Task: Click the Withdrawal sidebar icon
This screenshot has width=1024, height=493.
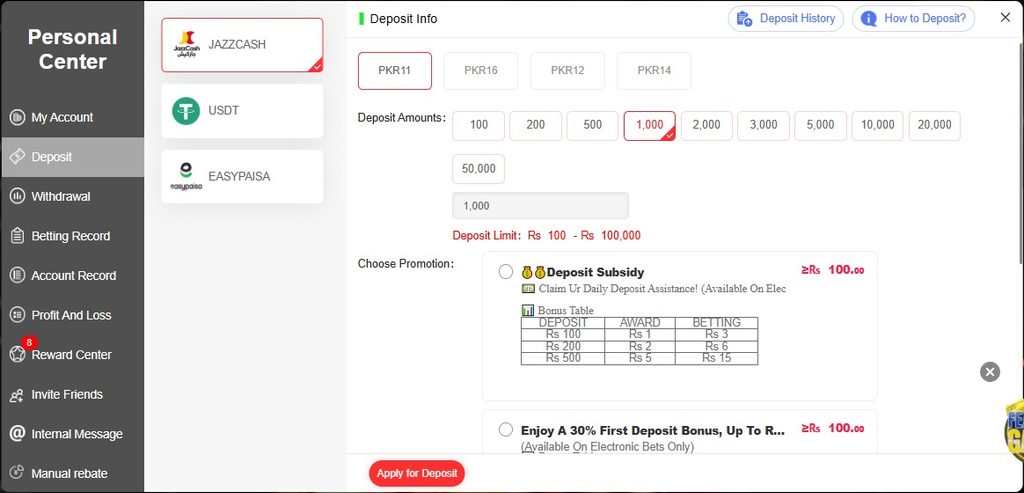Action: (18, 197)
